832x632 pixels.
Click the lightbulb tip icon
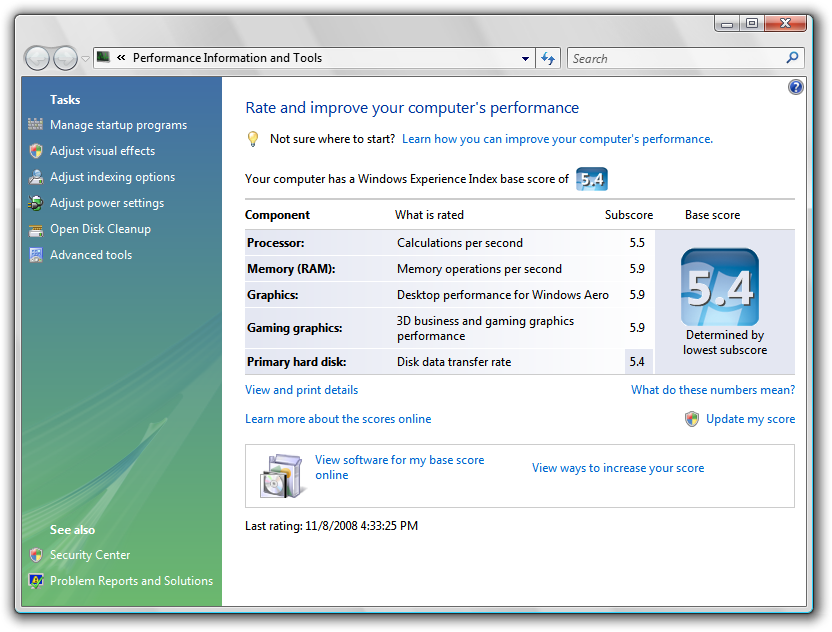pyautogui.click(x=253, y=139)
